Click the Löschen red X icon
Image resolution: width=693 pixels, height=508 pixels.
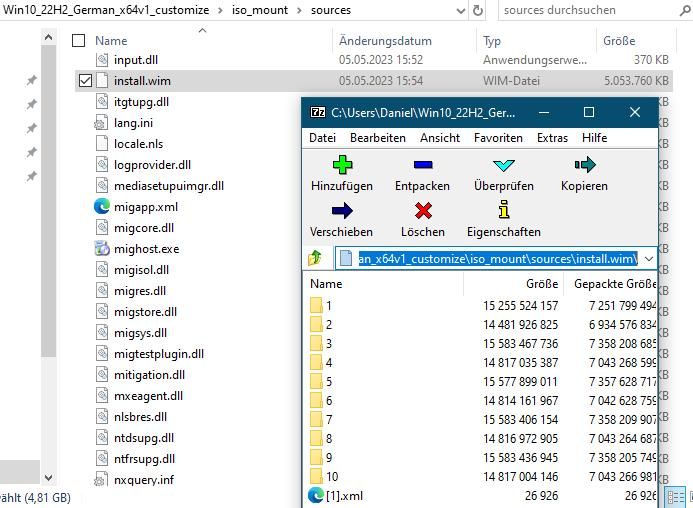pyautogui.click(x=423, y=211)
